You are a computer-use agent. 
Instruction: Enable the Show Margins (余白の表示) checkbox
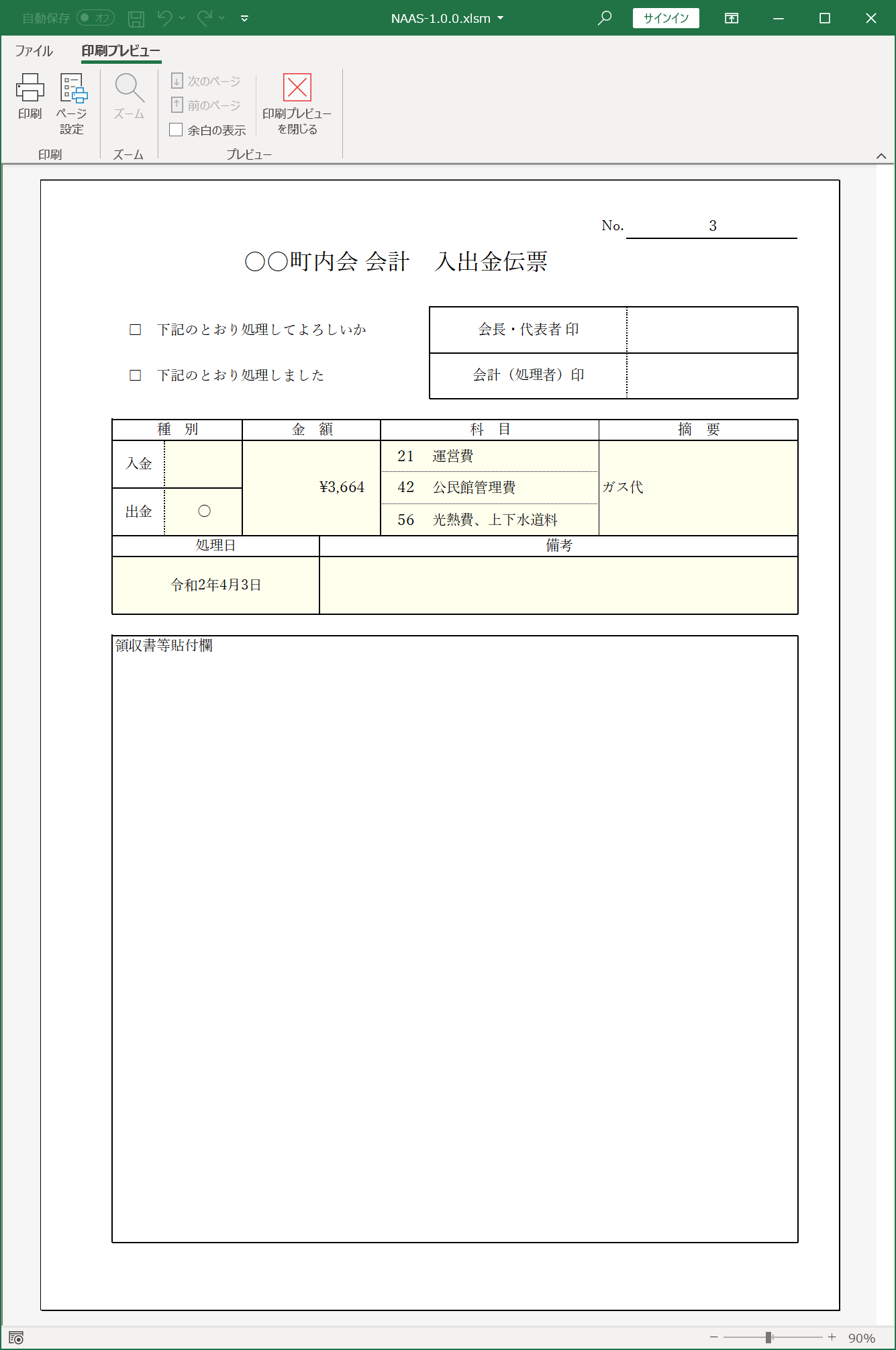(177, 130)
